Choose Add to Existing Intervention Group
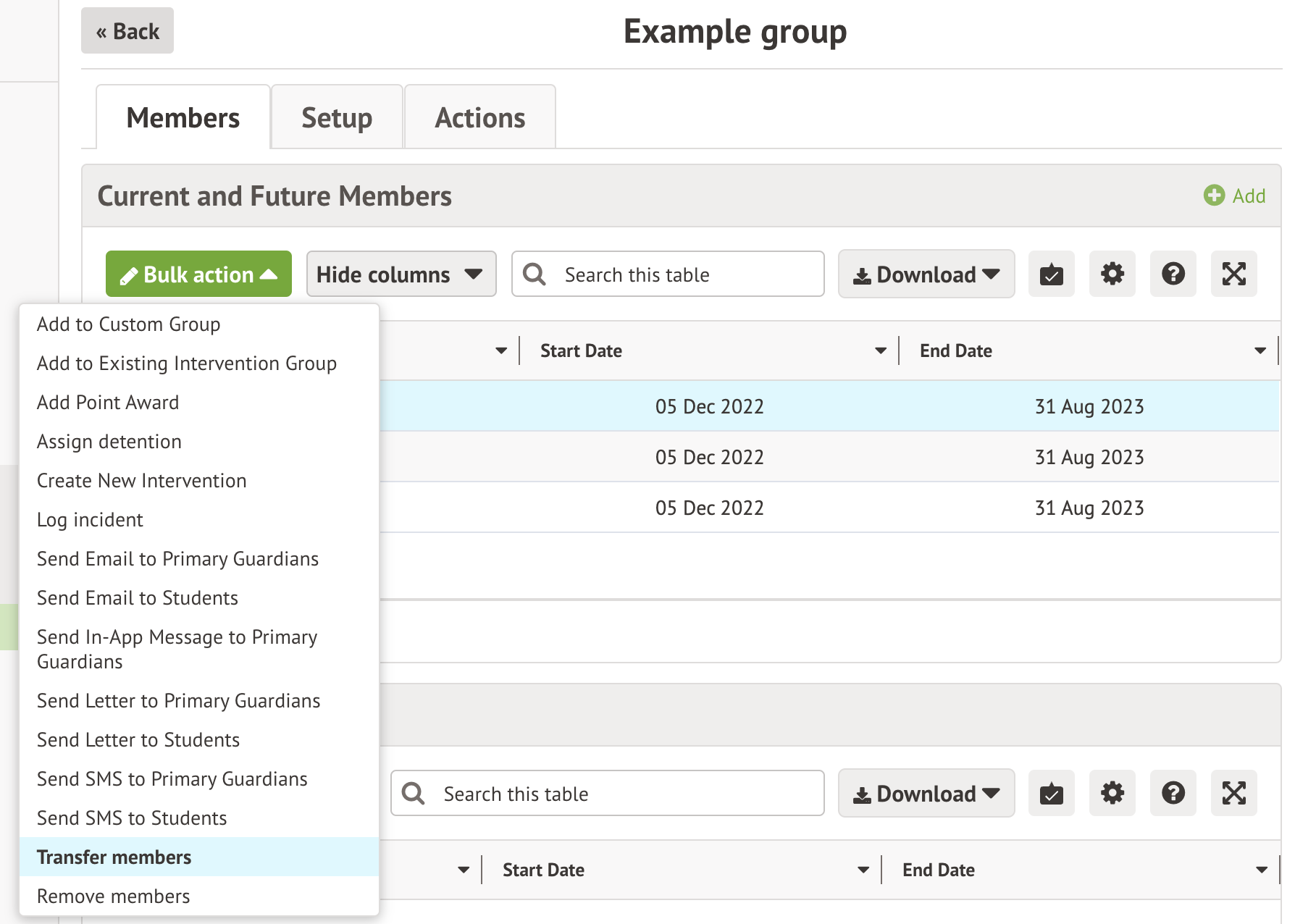The image size is (1295, 924). (199, 364)
